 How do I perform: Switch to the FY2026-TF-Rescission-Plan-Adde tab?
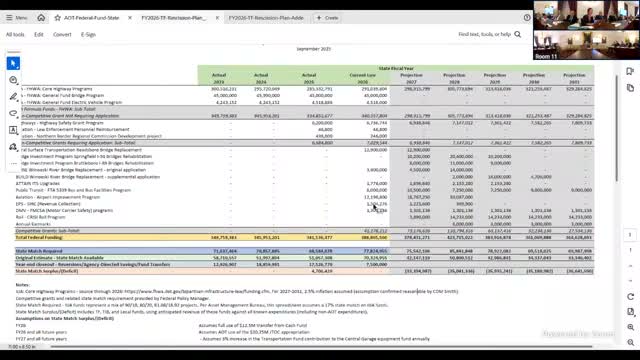266,18
